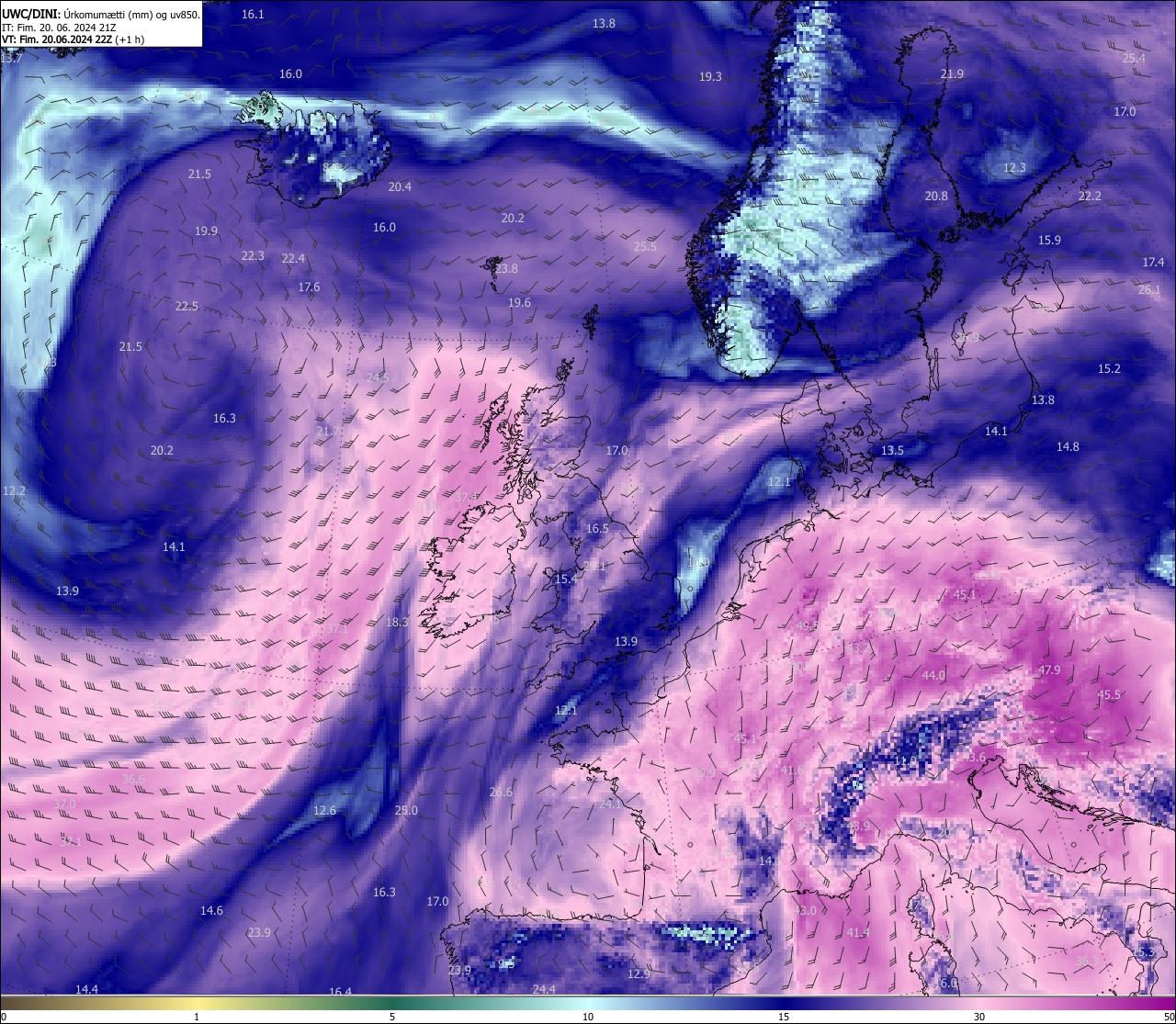Click the 22.5 value label

point(187,307)
